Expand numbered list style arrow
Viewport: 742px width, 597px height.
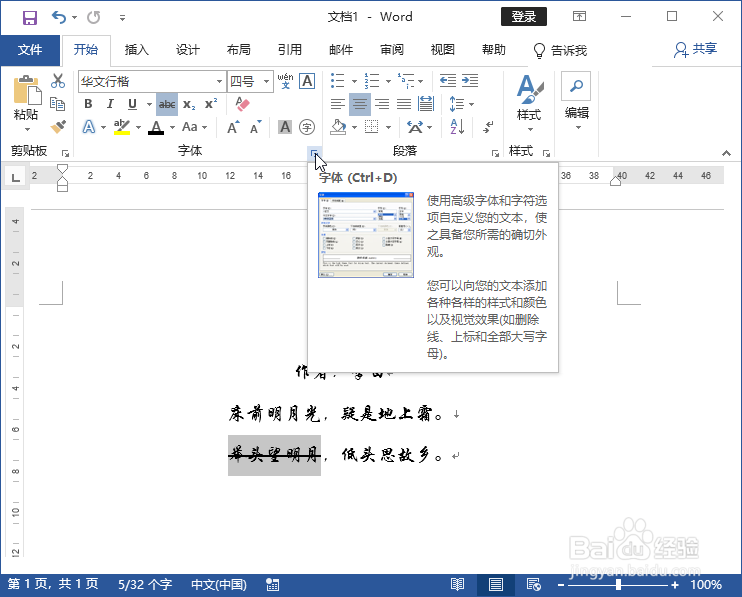[x=389, y=81]
